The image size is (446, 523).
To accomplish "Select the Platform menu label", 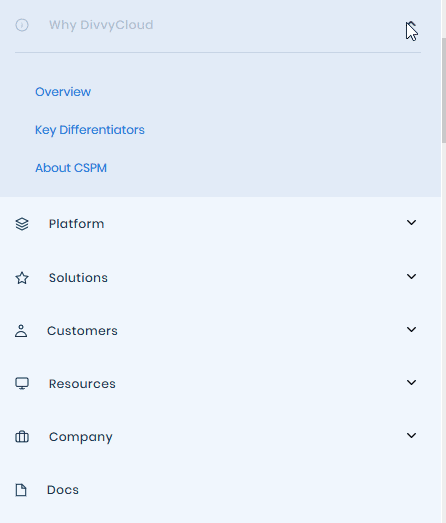I will 76,224.
